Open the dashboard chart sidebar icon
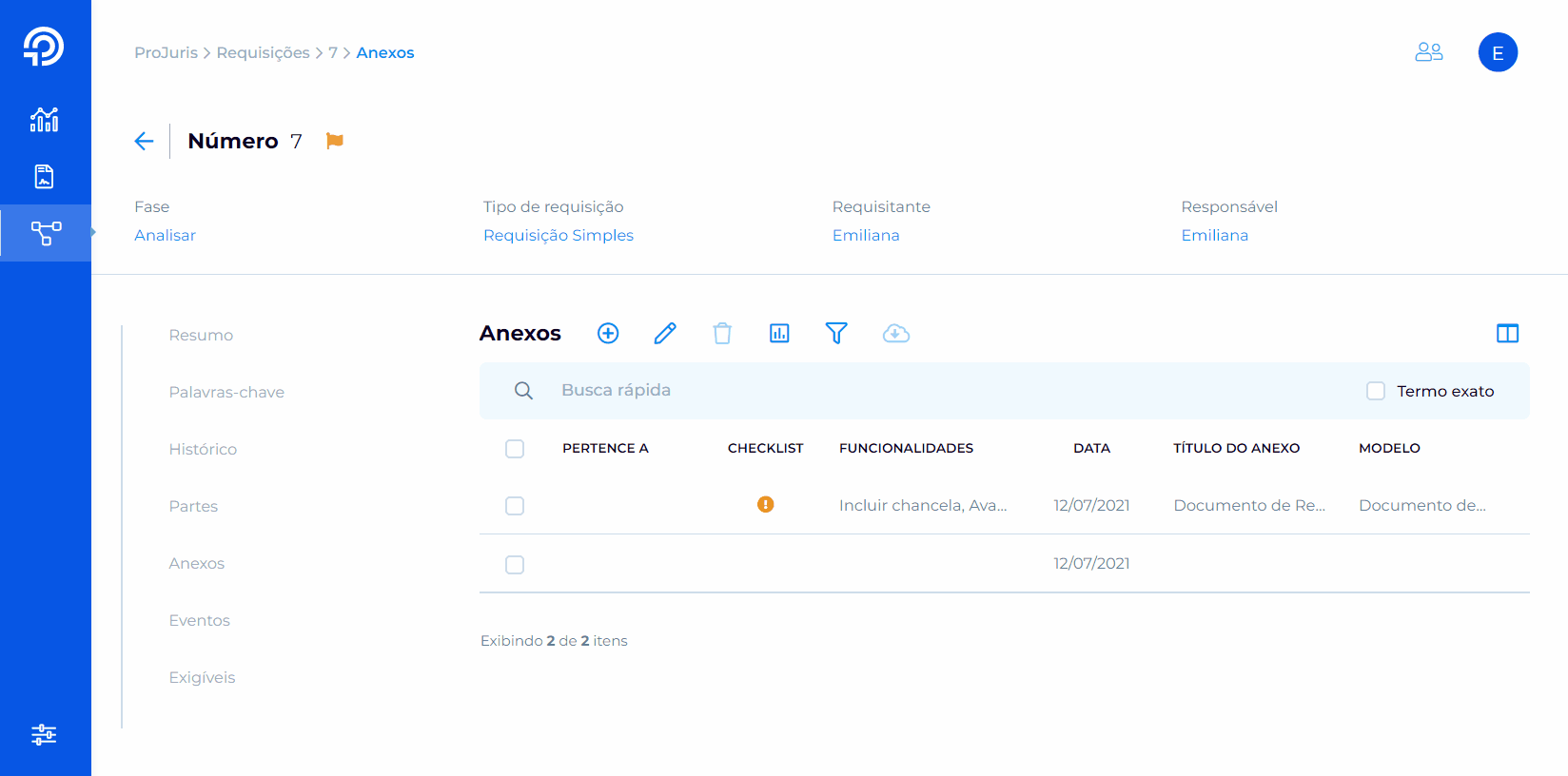The height and width of the screenshot is (776, 1568). click(x=45, y=119)
